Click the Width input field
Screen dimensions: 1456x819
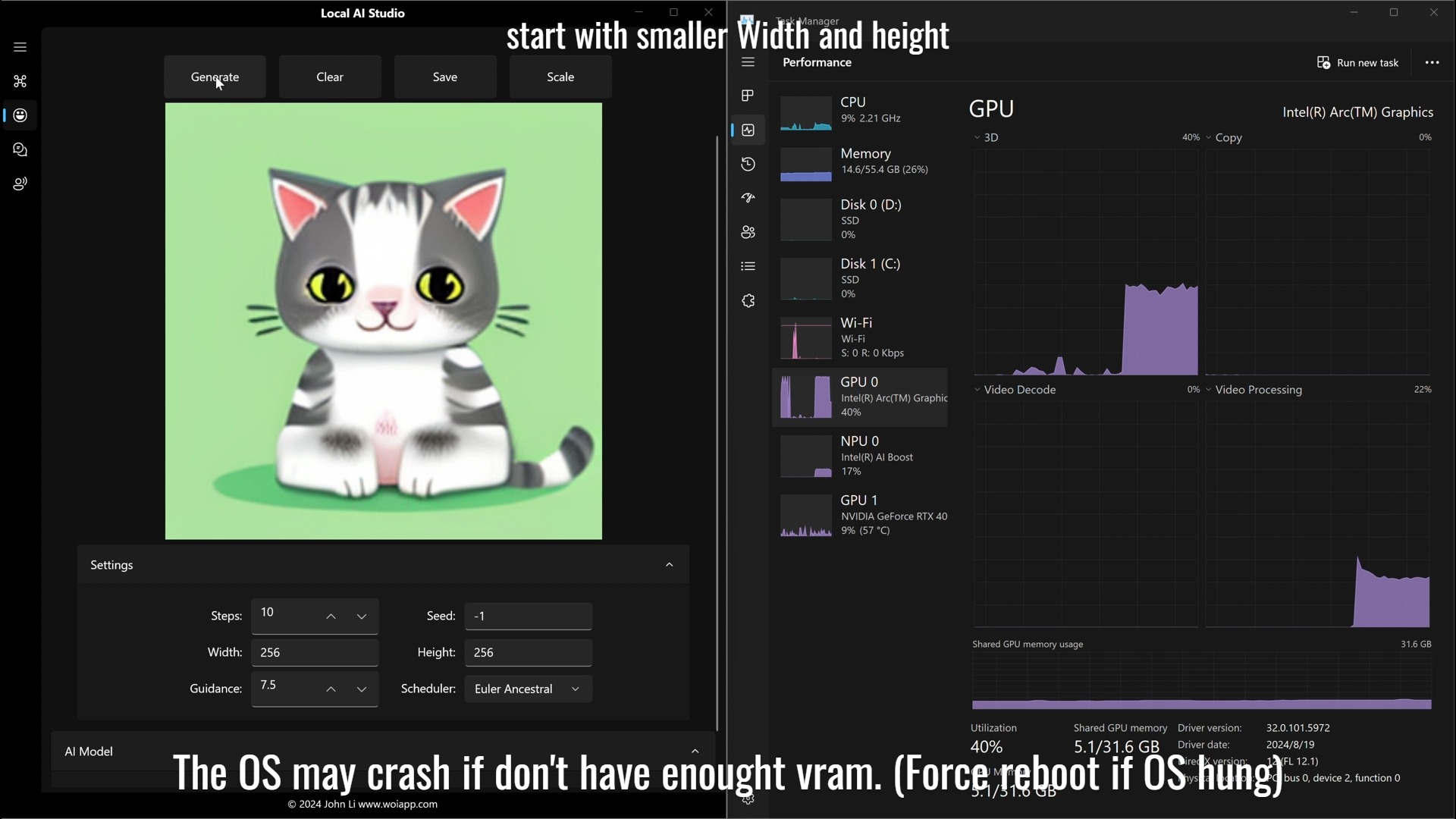(314, 652)
